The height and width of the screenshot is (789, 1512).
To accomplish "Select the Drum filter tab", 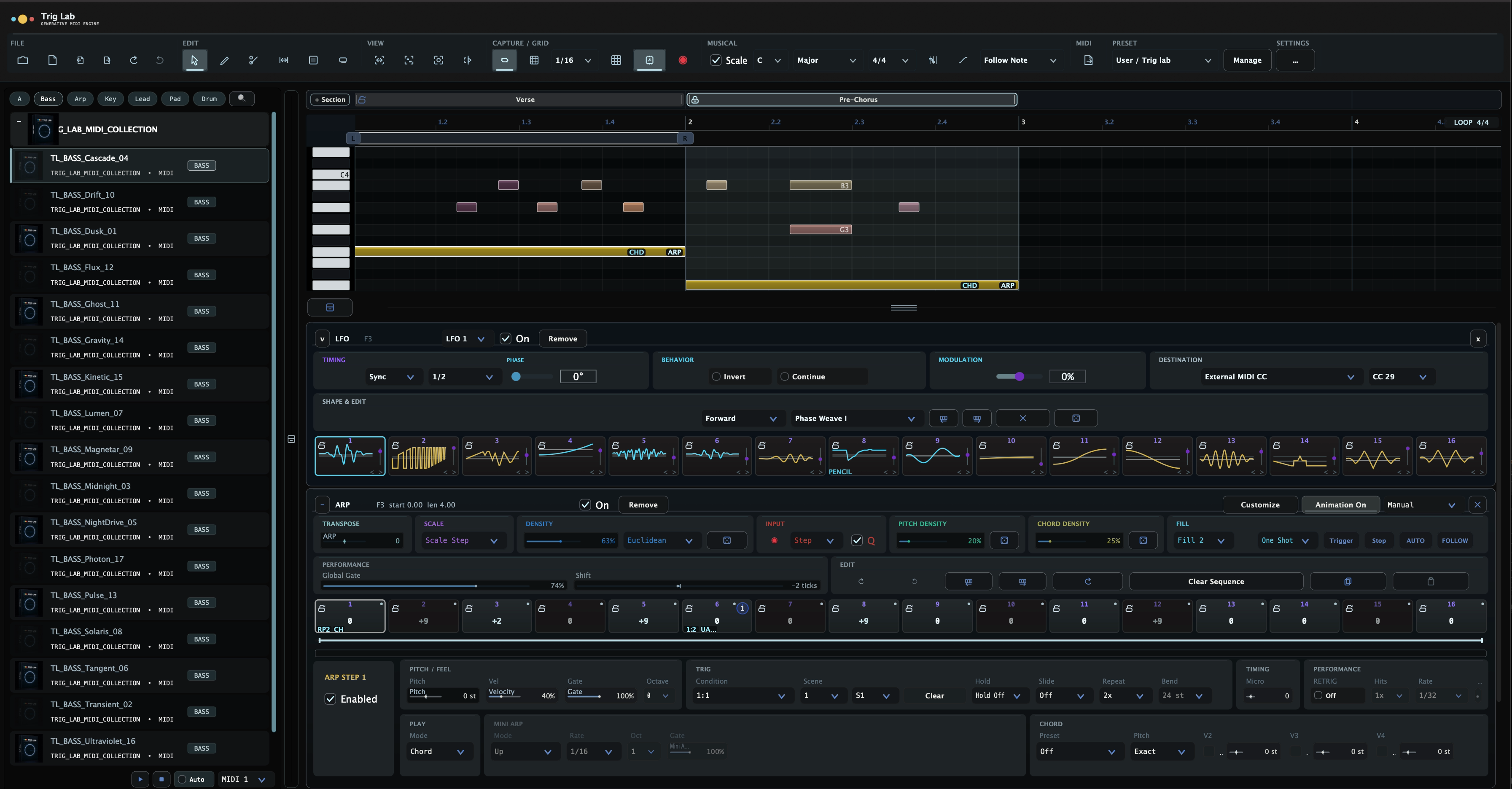I will point(209,99).
